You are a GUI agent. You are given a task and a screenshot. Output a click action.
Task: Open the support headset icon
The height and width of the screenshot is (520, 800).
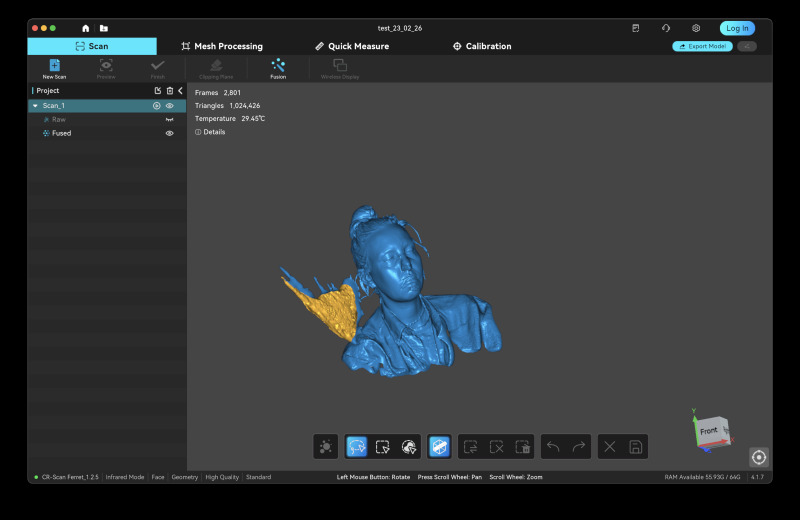[666, 28]
